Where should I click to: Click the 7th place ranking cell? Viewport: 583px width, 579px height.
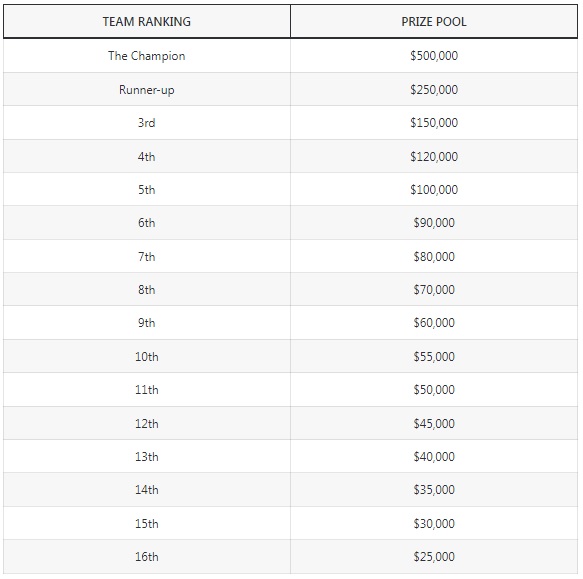tap(147, 257)
